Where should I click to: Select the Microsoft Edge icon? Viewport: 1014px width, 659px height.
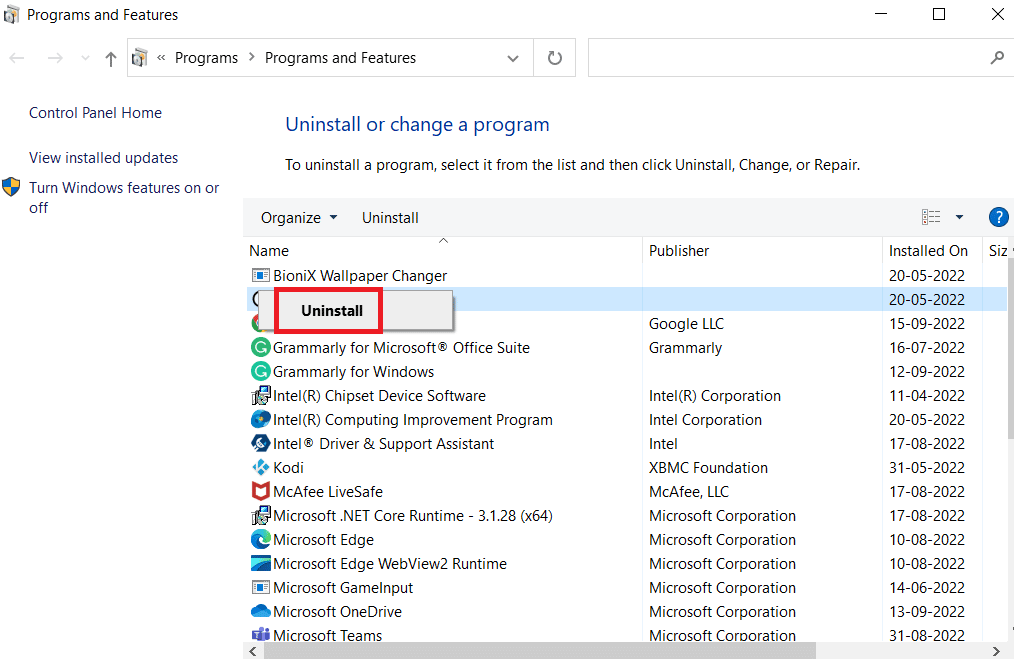click(x=260, y=539)
